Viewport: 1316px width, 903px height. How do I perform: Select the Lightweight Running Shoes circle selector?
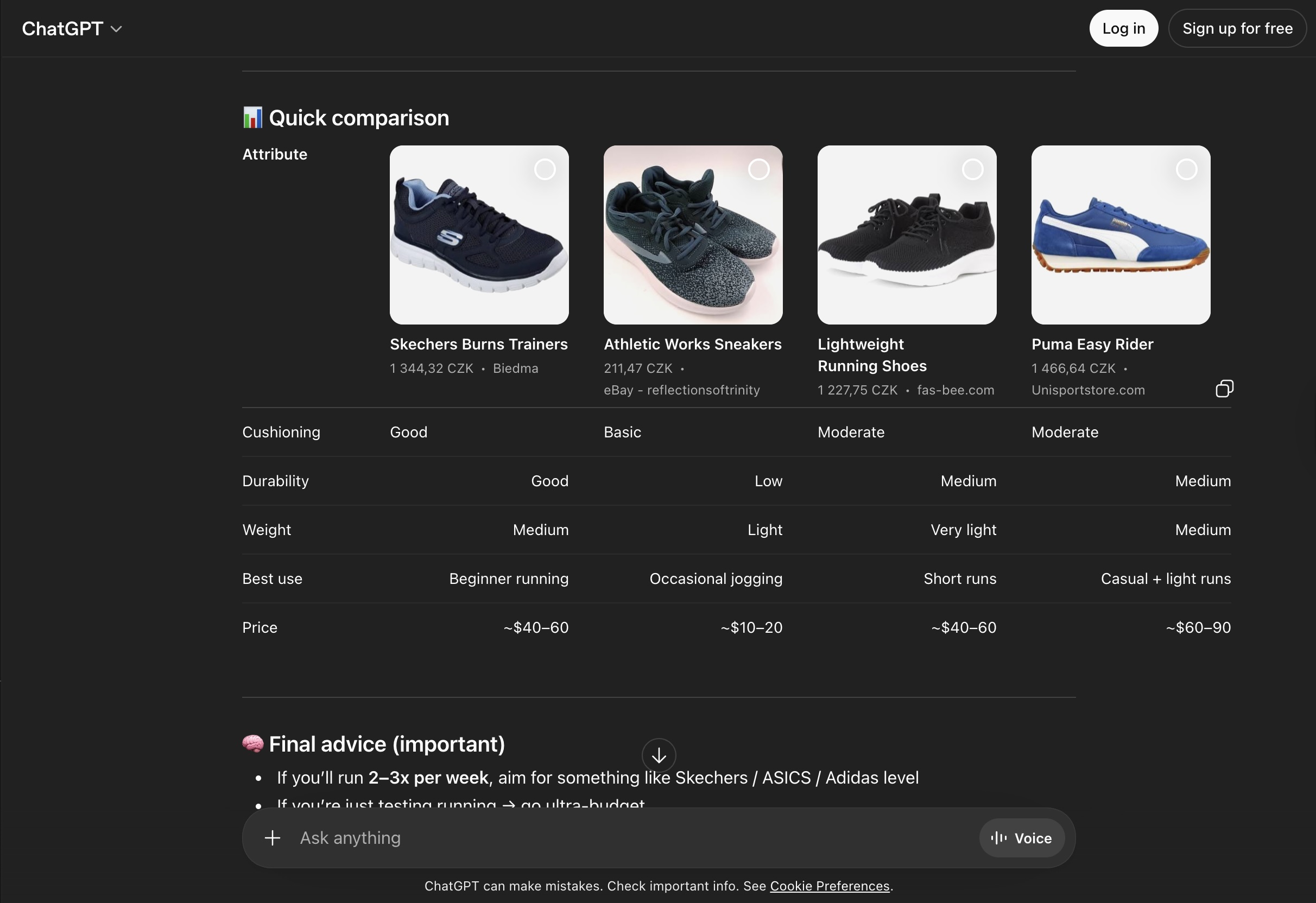tap(972, 169)
